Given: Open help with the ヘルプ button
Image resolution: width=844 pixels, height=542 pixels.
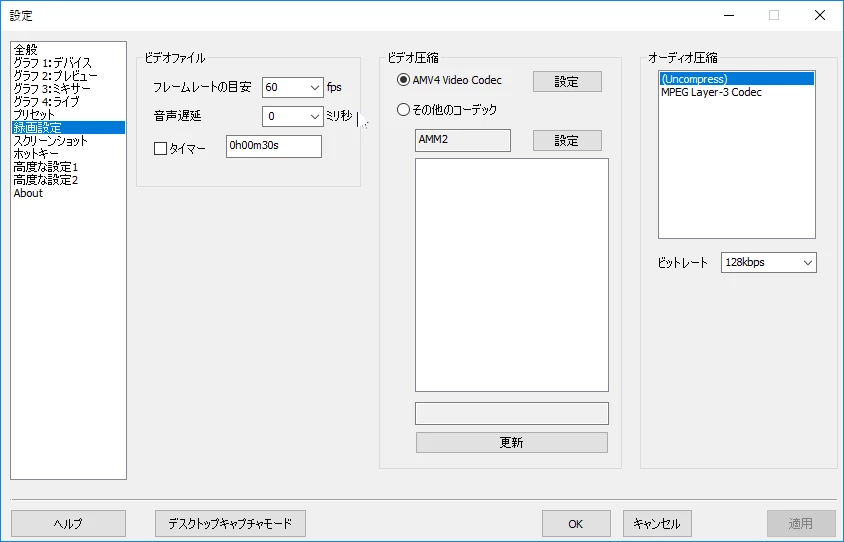Looking at the screenshot, I should [68, 524].
